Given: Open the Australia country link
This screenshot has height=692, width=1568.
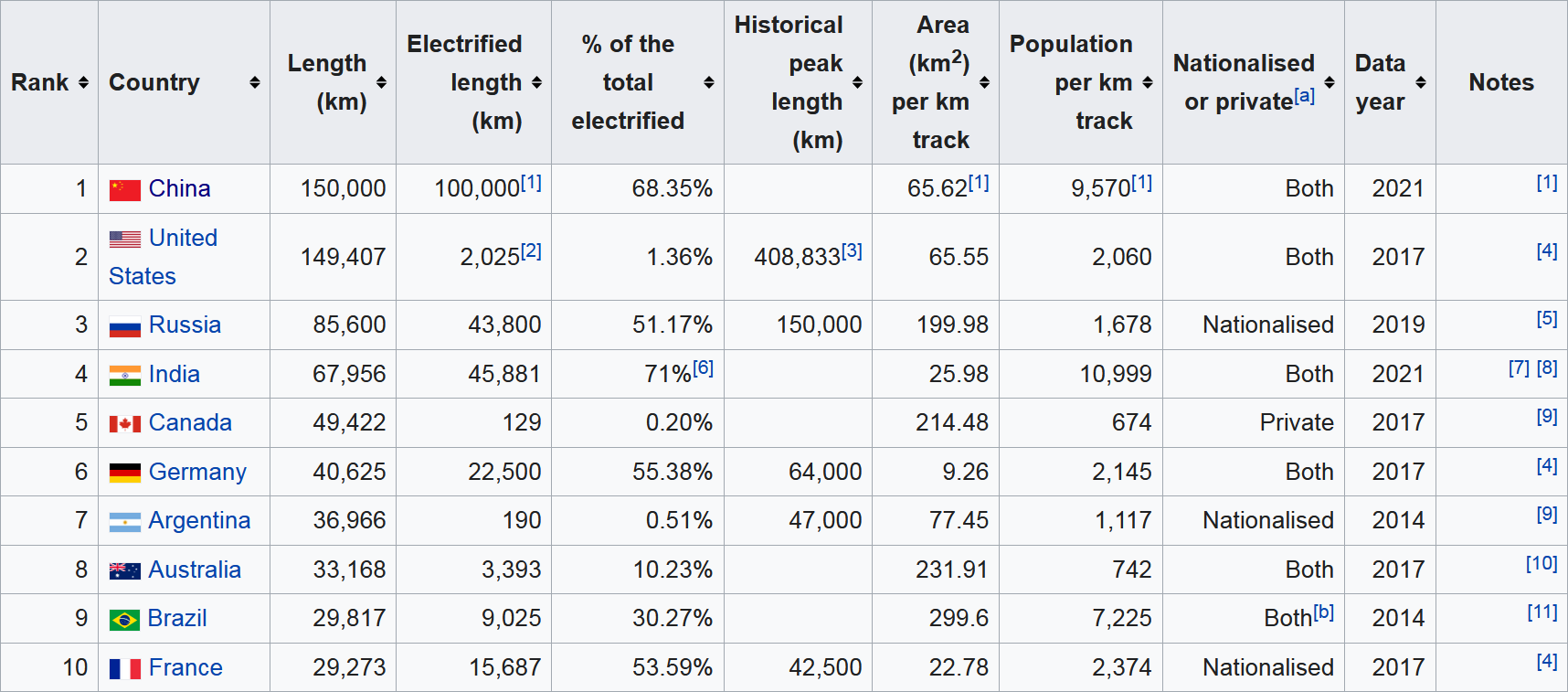Looking at the screenshot, I should (195, 570).
